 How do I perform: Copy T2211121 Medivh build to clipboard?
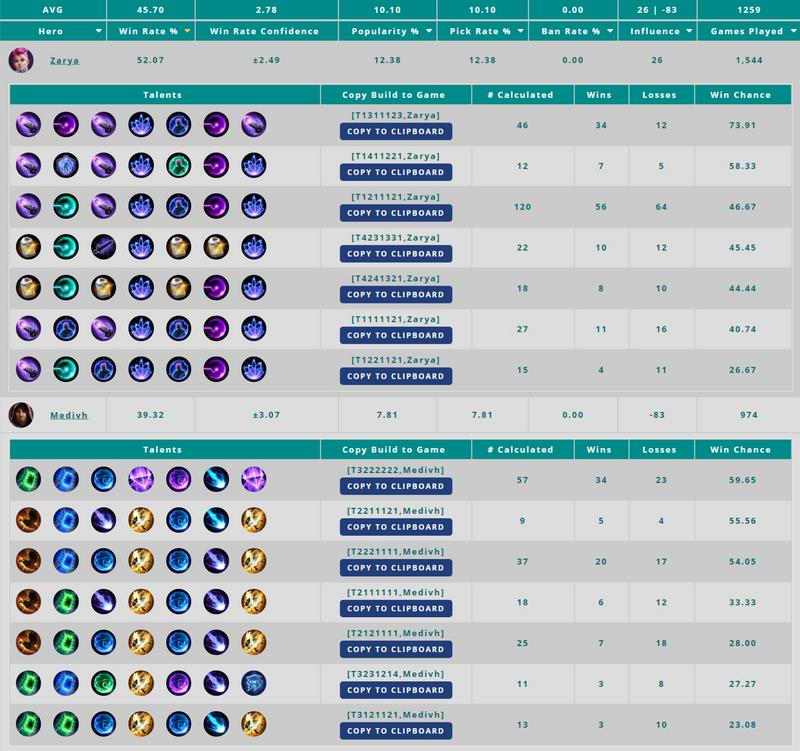pyautogui.click(x=396, y=527)
